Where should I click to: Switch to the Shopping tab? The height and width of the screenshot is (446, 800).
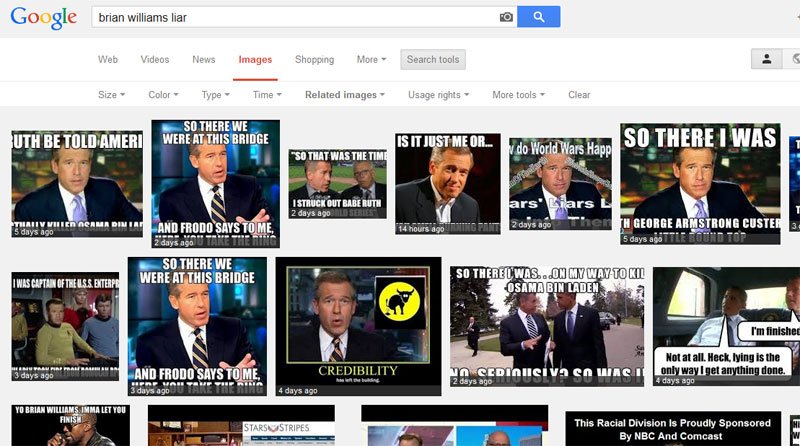pos(314,60)
